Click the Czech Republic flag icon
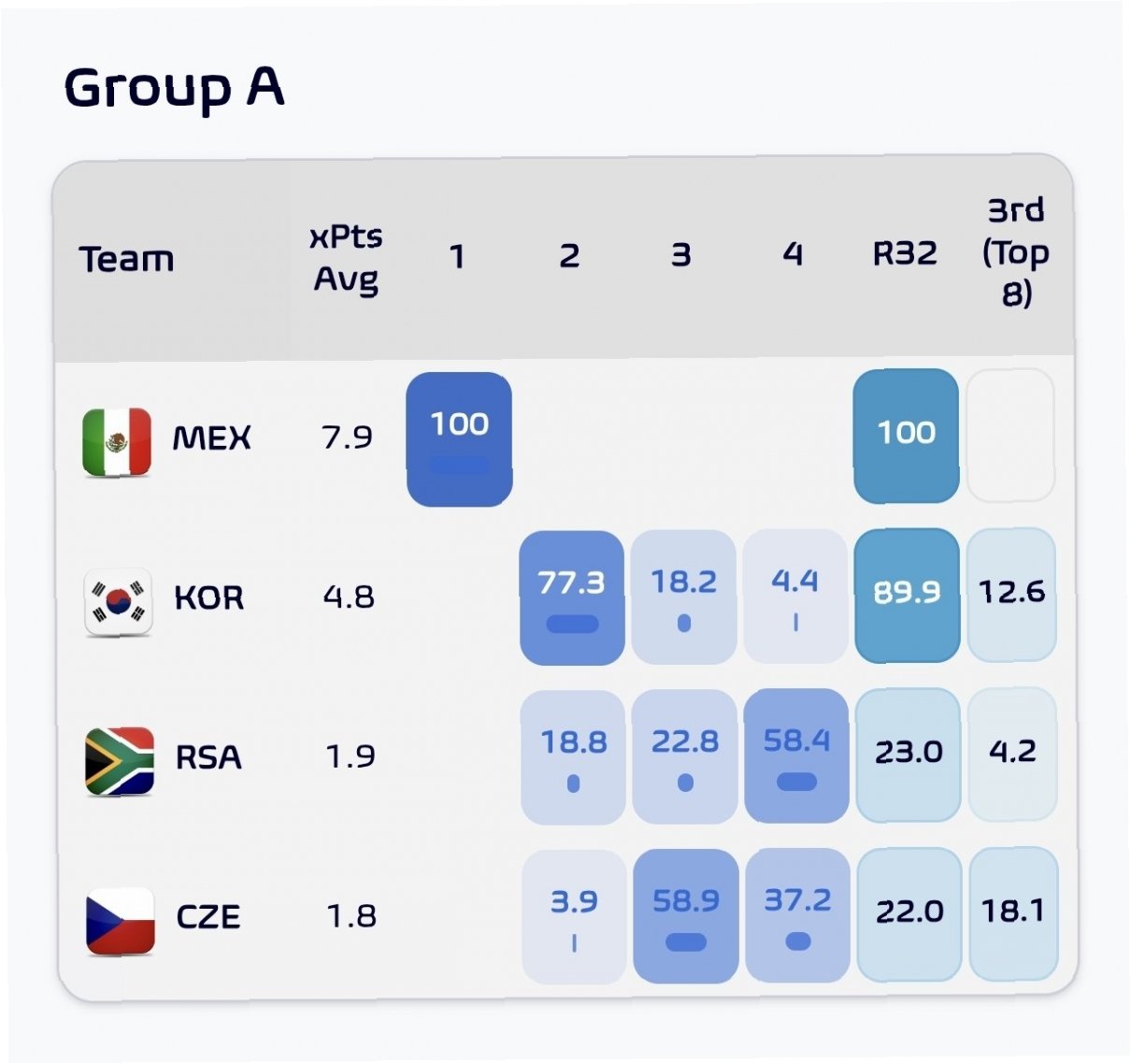1131x1064 pixels. 121,922
